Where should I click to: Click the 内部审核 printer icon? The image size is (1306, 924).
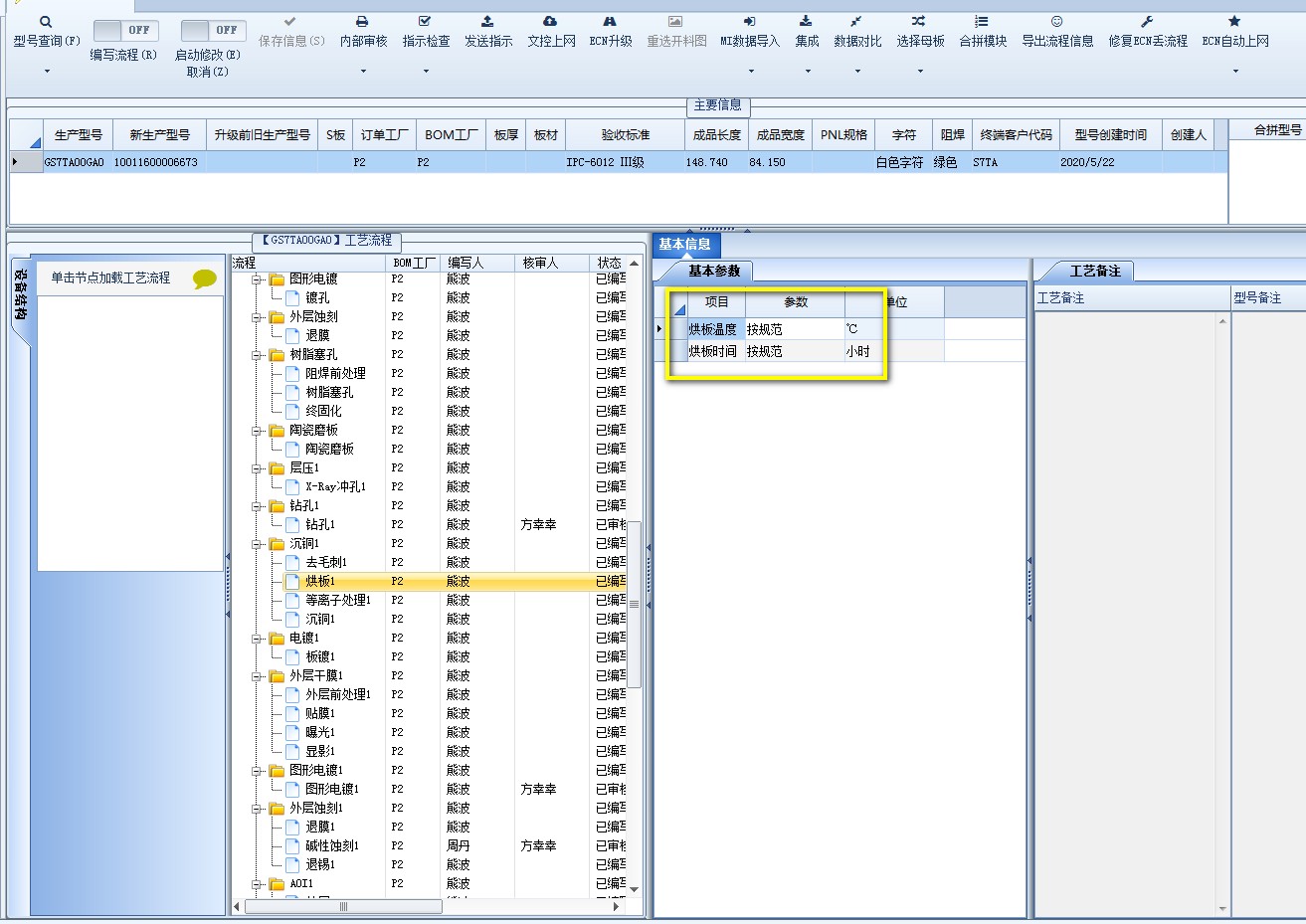click(x=362, y=21)
